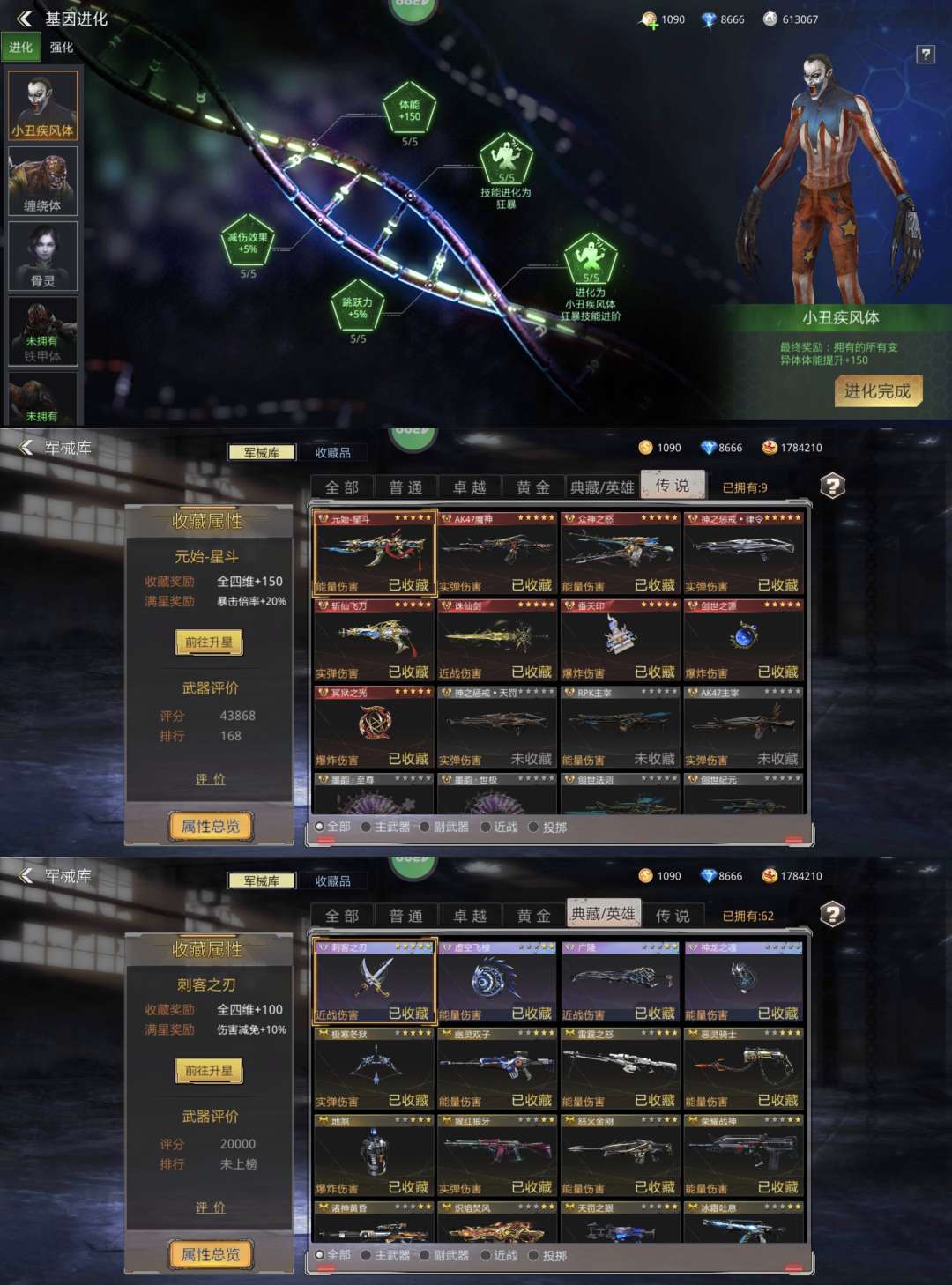
Task: Open the 卓越 tab beside highlighted 传说
Action: [x=469, y=487]
